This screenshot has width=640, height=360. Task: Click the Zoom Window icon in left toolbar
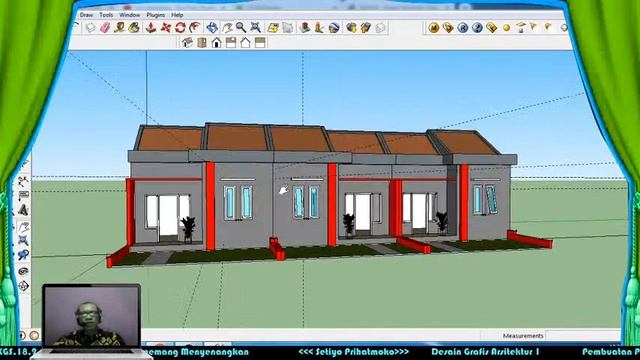point(23,240)
